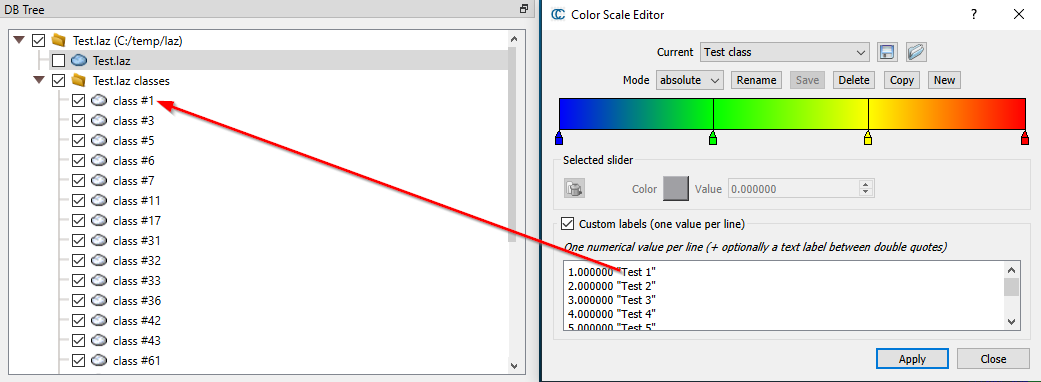Click the help question mark in dialog title
The width and height of the screenshot is (1041, 382).
click(x=974, y=14)
